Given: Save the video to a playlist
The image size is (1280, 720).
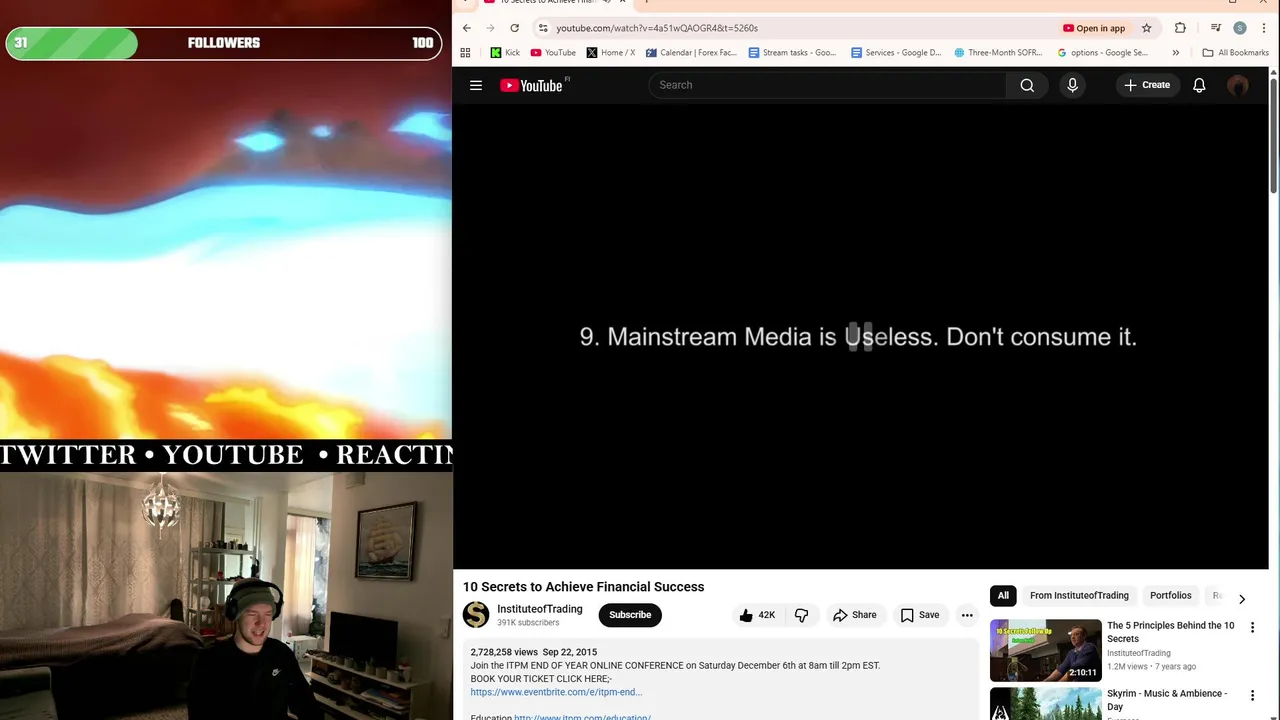Looking at the screenshot, I should tap(920, 615).
